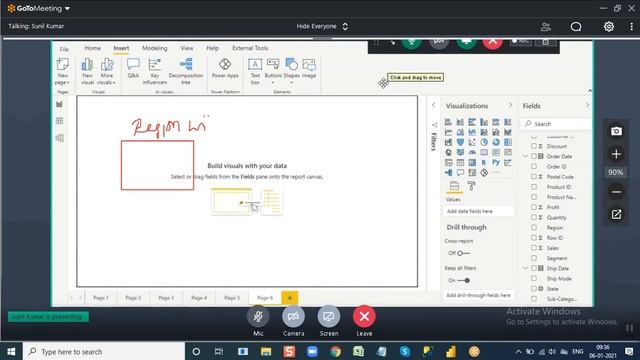Open the Fields well tab in Visualizations
This screenshot has width=640, height=360.
(454, 186)
